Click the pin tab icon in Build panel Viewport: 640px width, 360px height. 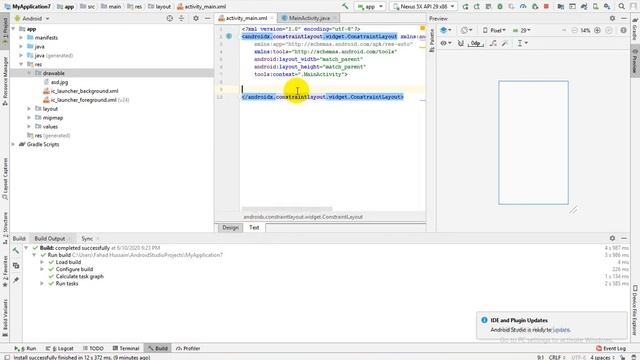pos(16,280)
